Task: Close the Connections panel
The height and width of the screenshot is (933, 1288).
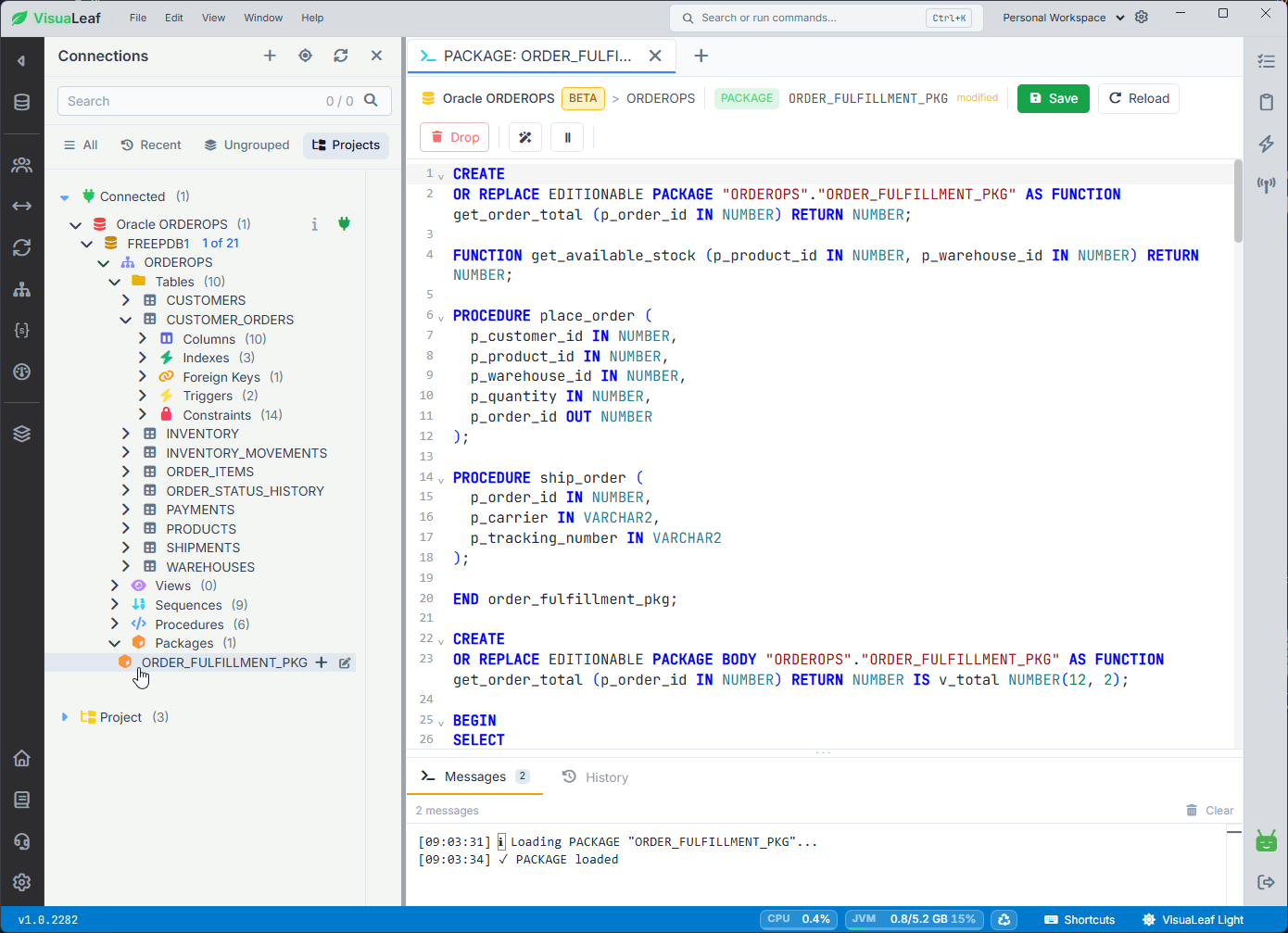Action: pyautogui.click(x=376, y=56)
